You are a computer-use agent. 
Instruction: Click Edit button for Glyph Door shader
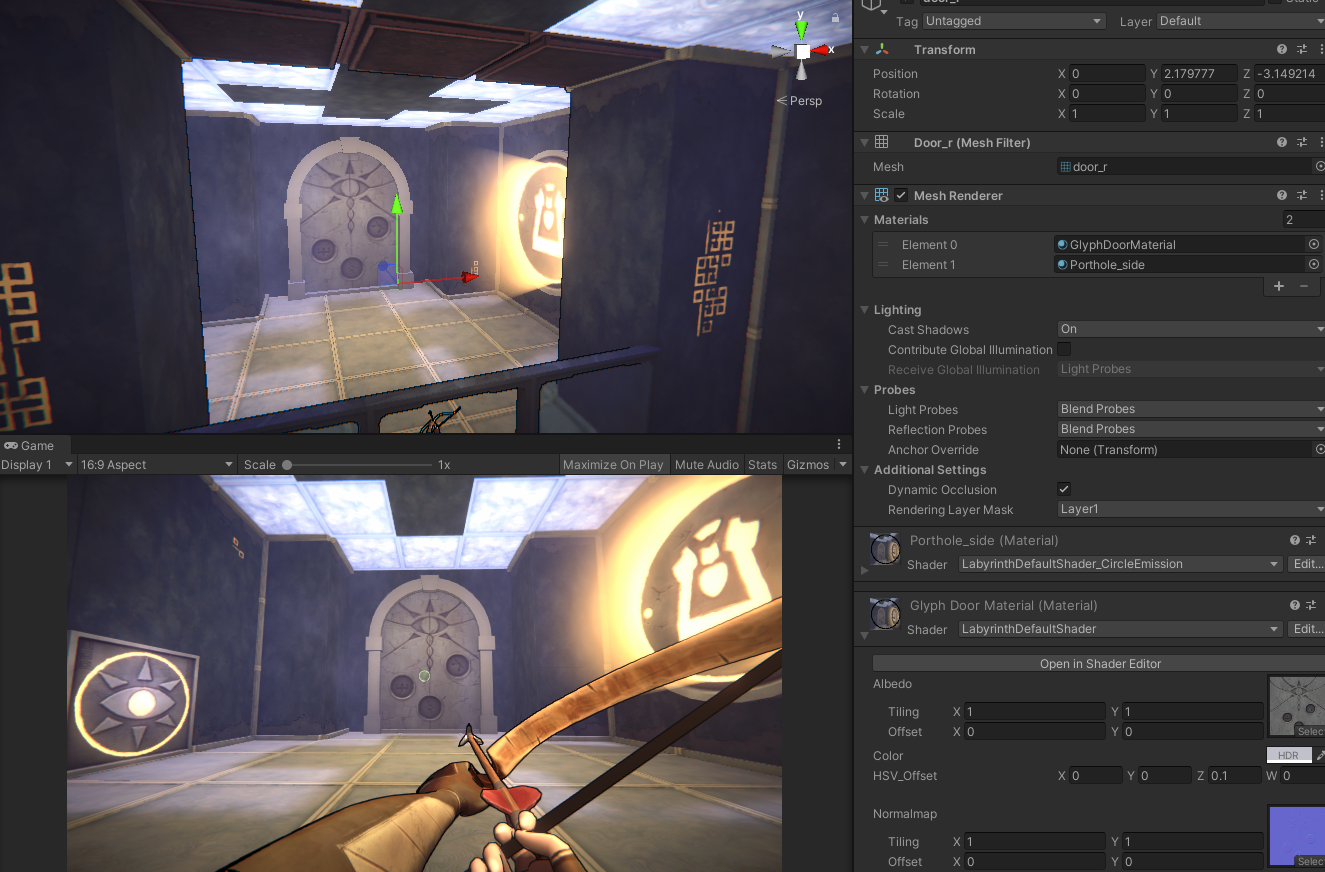coord(1307,629)
